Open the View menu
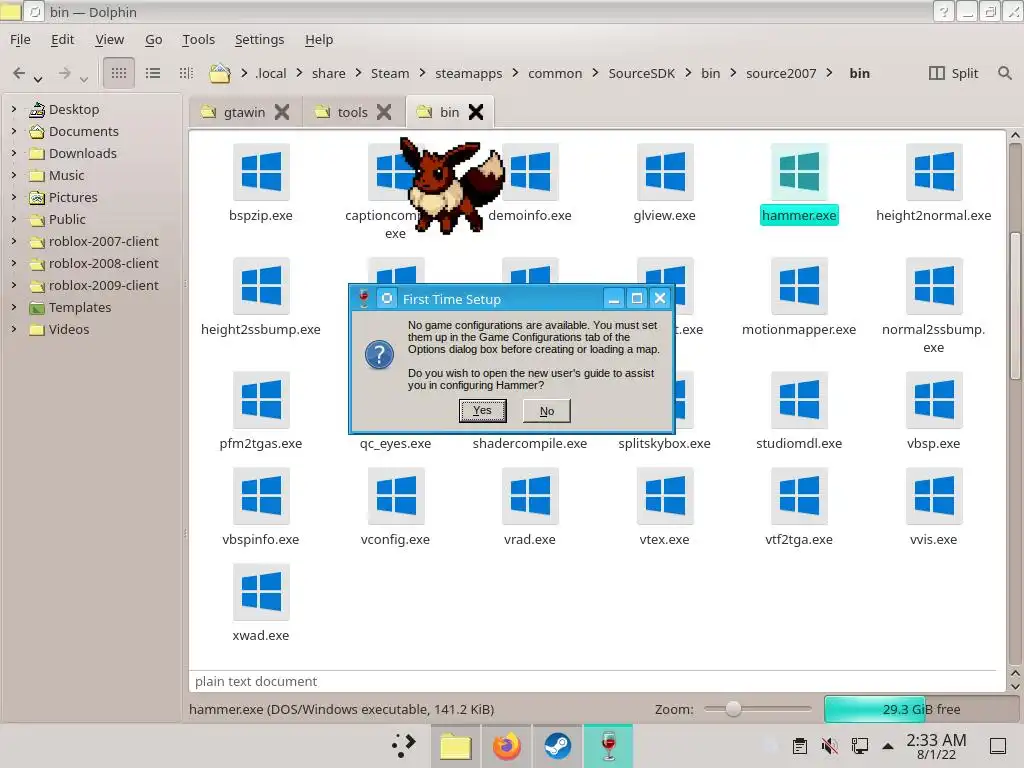Screen dimensions: 1024x768 coord(110,39)
